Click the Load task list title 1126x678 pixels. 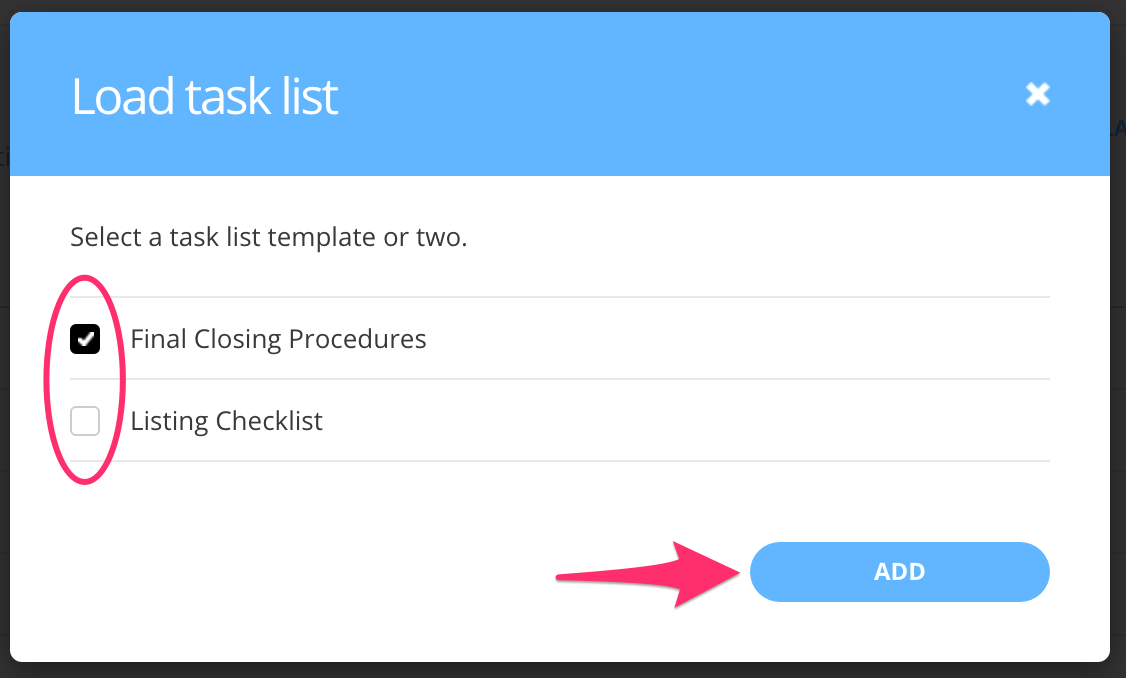point(204,95)
